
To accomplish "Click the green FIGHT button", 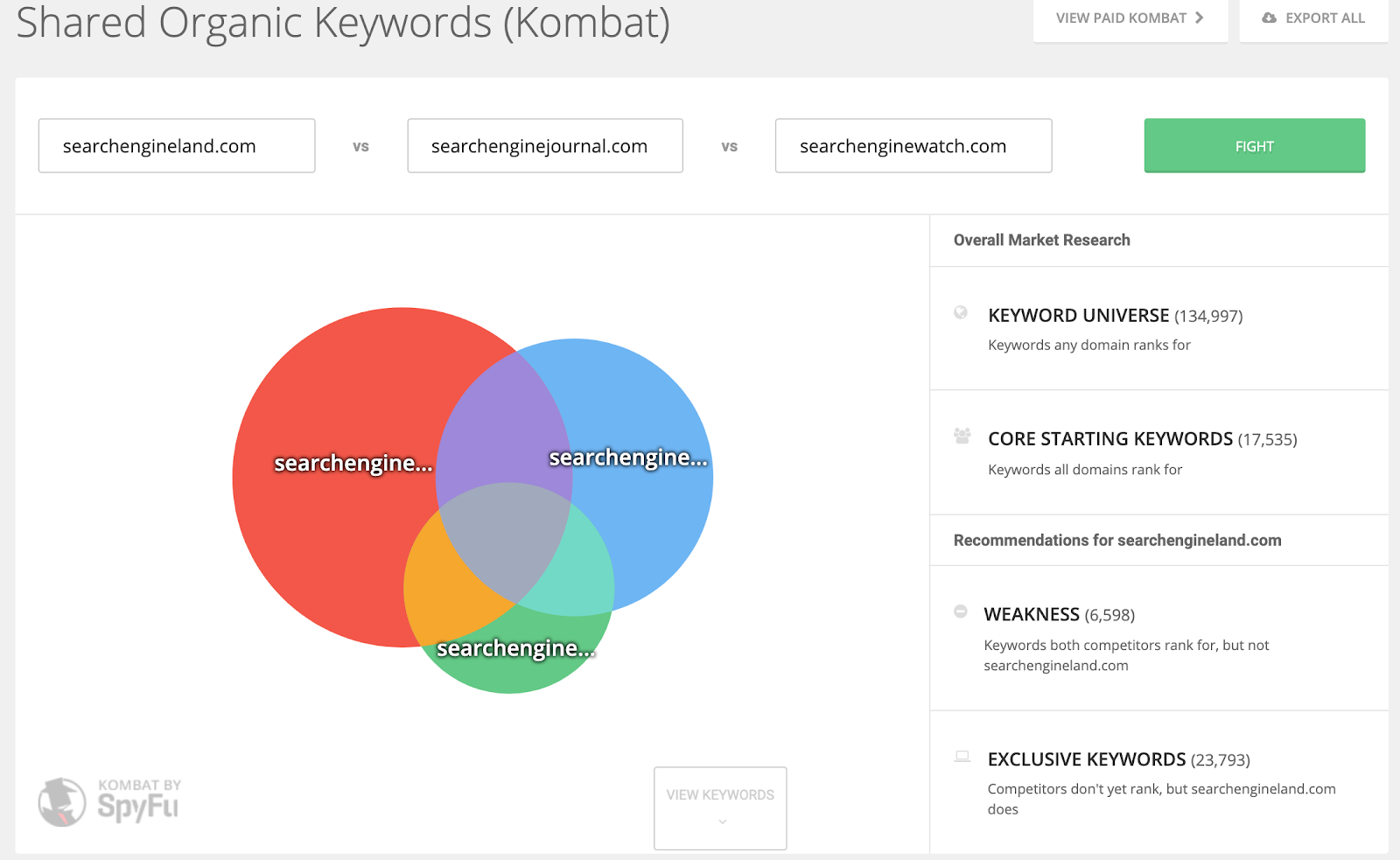I will (x=1254, y=146).
